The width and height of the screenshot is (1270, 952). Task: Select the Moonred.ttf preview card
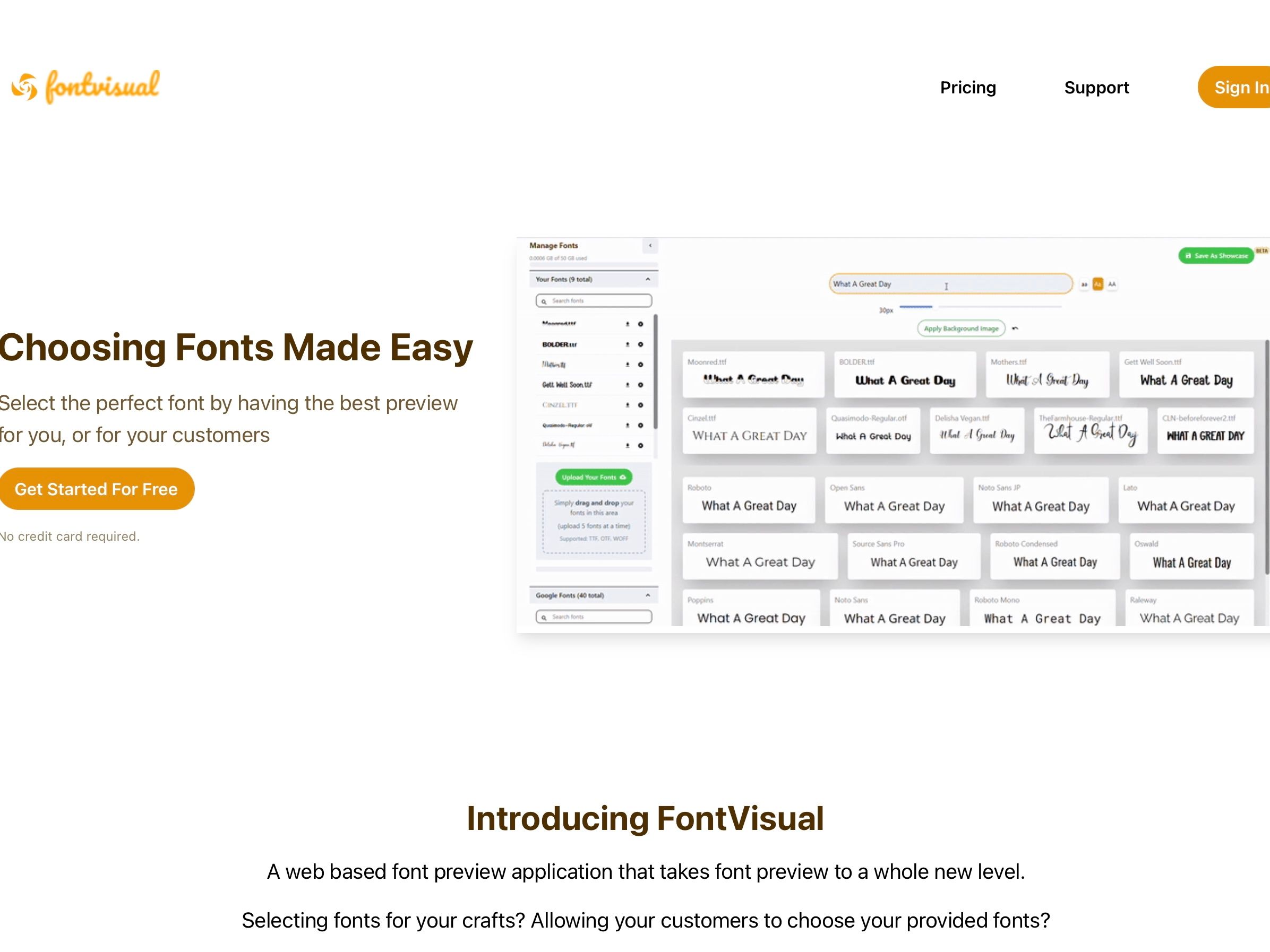click(753, 375)
